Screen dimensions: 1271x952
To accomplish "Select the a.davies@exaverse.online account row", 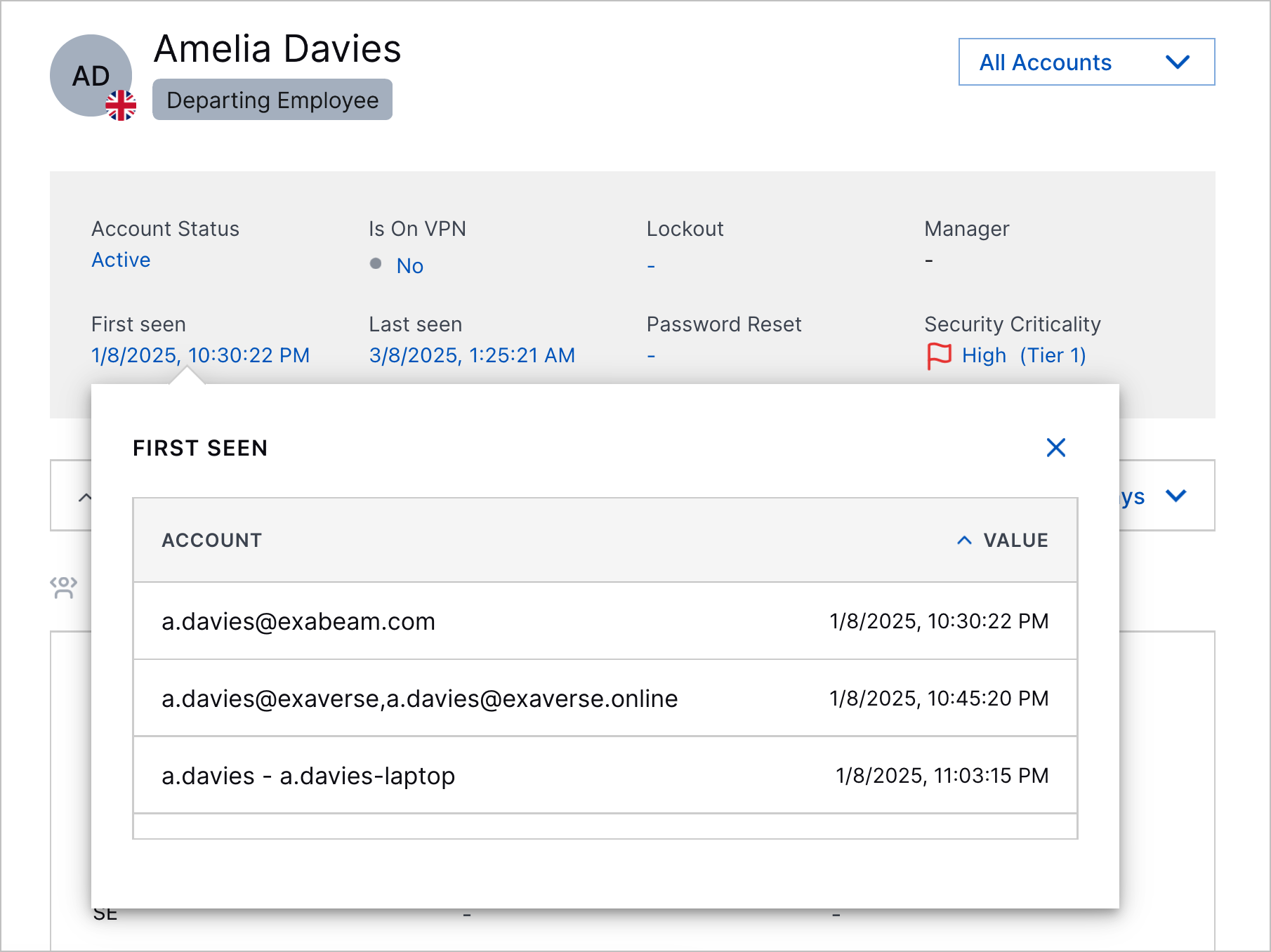I will pos(419,699).
